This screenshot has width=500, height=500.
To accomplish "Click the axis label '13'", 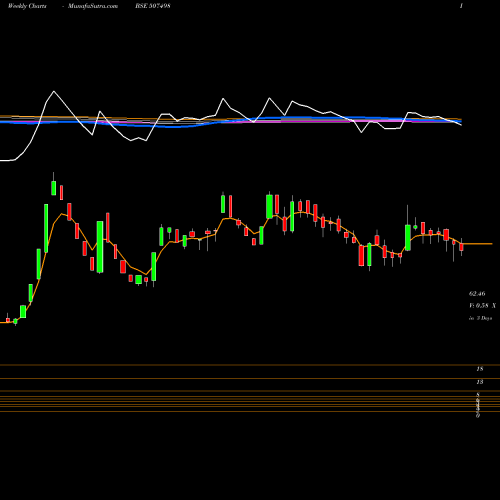I will point(480,382).
